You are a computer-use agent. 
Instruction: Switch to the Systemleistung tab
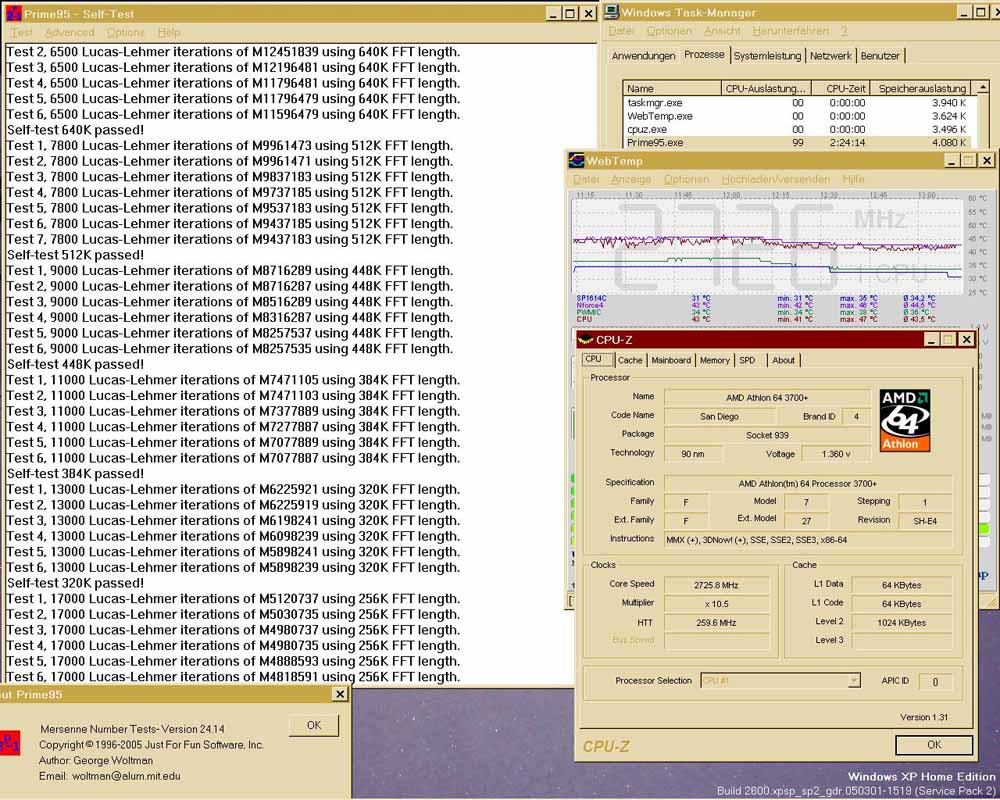point(767,56)
